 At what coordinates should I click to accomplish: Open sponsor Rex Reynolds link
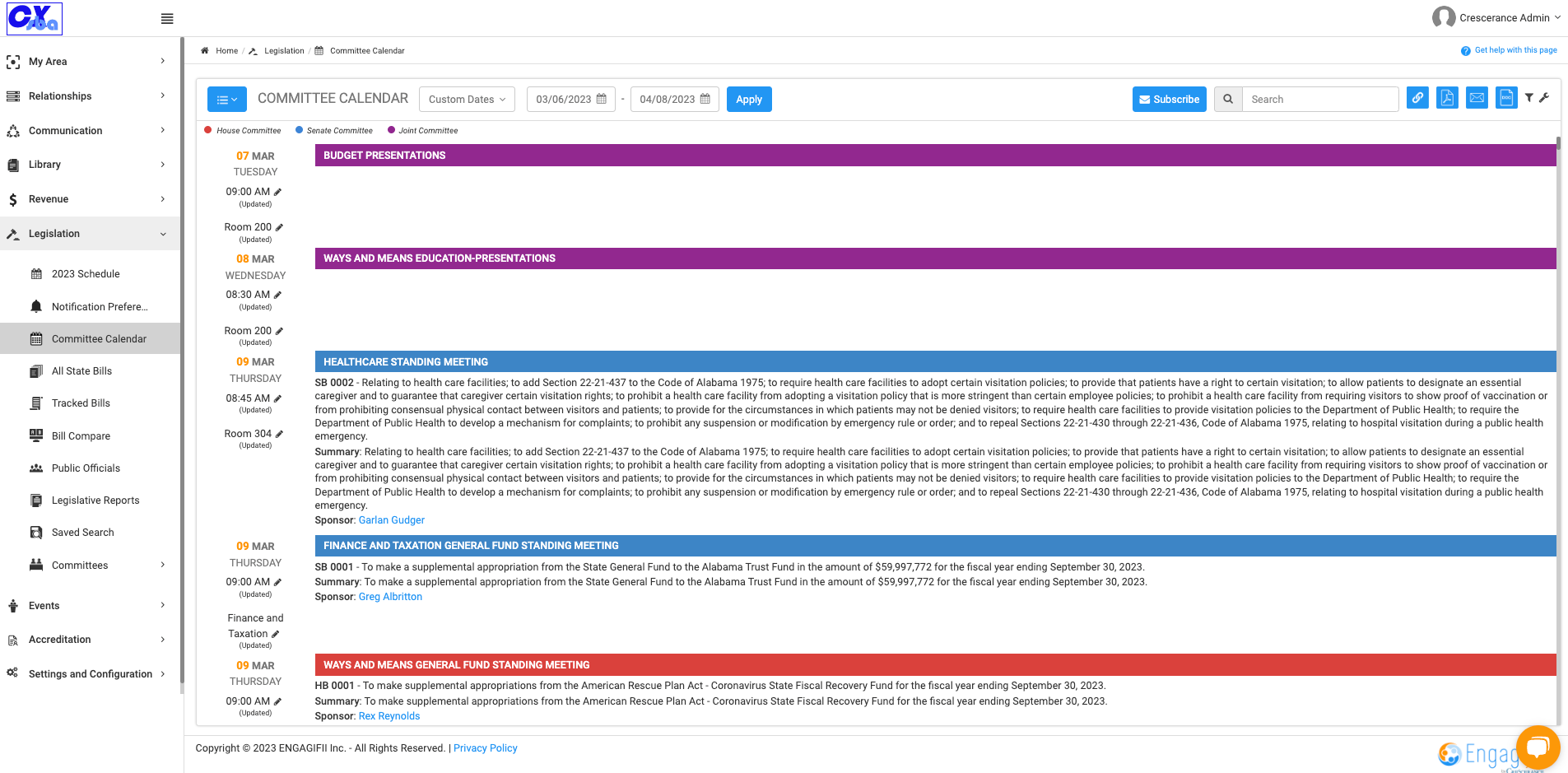389,716
